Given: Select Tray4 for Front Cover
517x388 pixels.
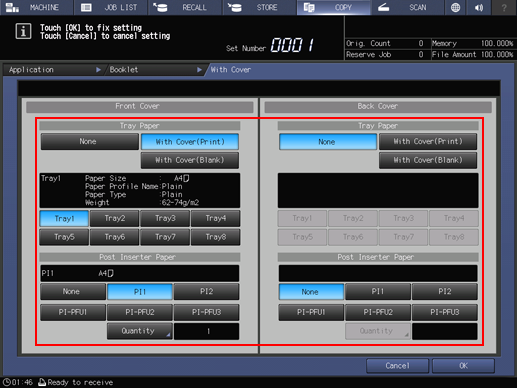Looking at the screenshot, I should [215, 219].
